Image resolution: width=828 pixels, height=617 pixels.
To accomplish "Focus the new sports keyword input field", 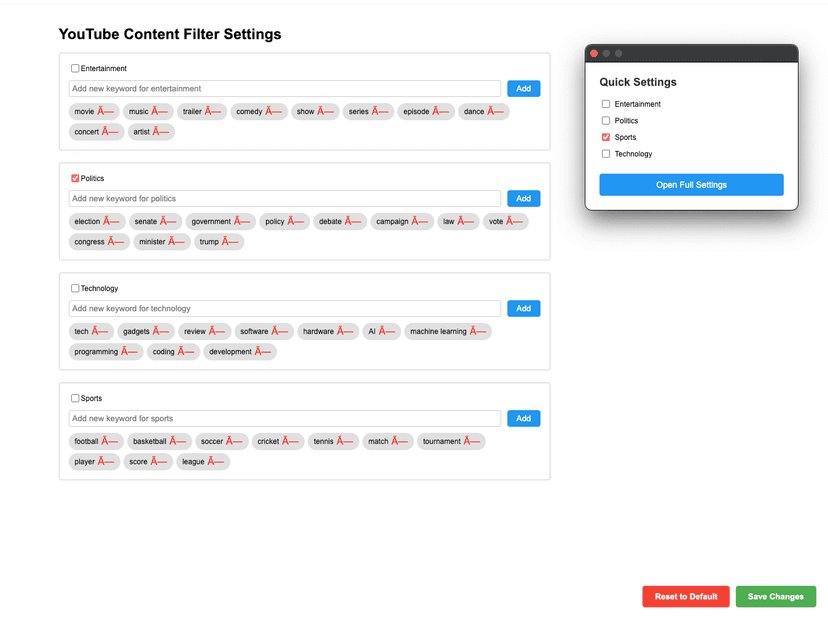I will 285,419.
